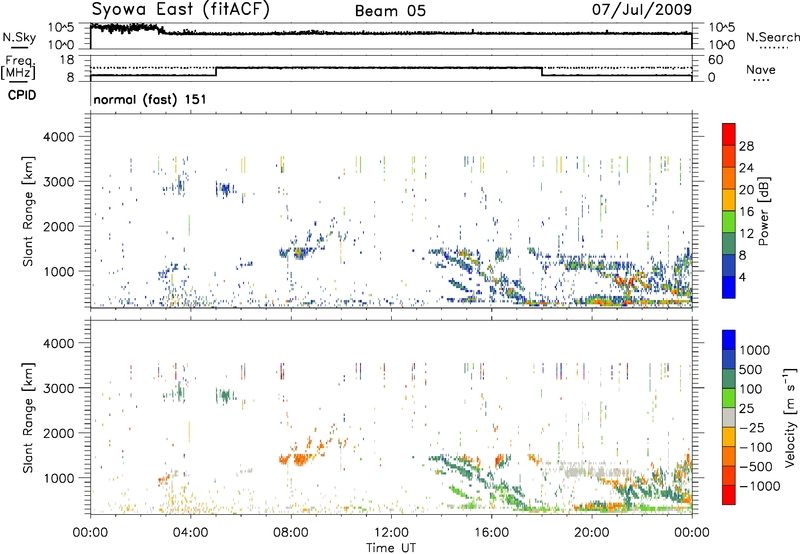Click the 16 tick on the Power scale
Image resolution: width=800 pixels, height=554 pixels.
[746, 212]
